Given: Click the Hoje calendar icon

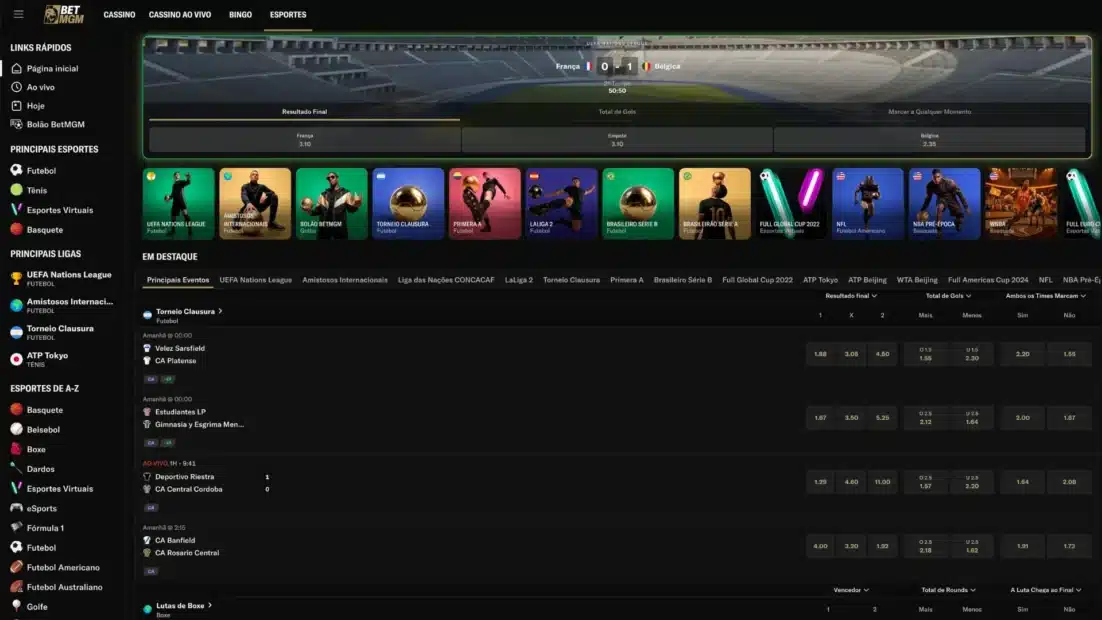Looking at the screenshot, I should [16, 105].
